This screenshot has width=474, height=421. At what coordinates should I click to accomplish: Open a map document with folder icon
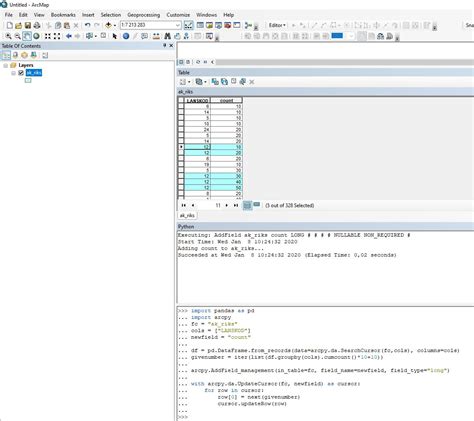tap(19, 25)
